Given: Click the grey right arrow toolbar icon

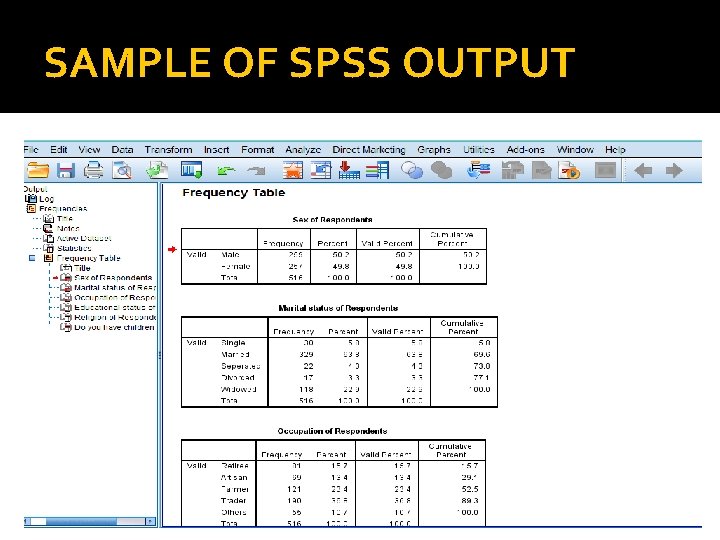Looking at the screenshot, I should [x=674, y=171].
